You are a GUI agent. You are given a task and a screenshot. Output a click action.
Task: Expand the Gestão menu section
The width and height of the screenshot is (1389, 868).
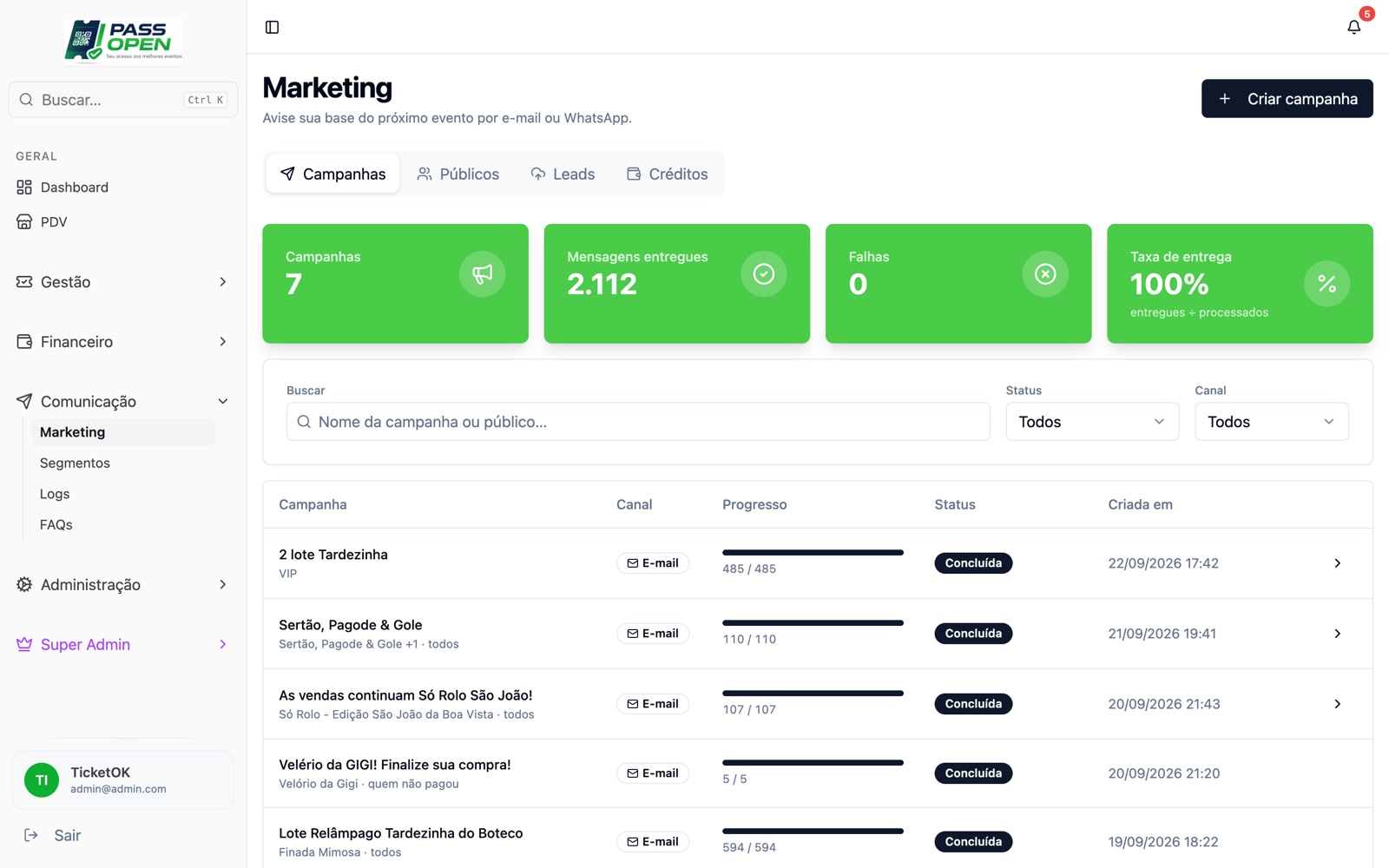122,281
